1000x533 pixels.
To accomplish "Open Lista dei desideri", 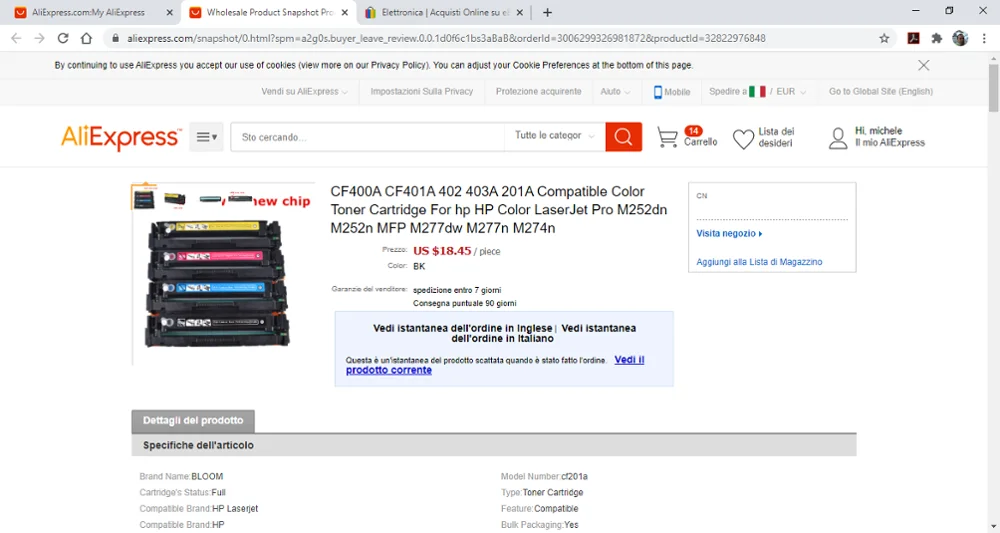I will (x=776, y=137).
